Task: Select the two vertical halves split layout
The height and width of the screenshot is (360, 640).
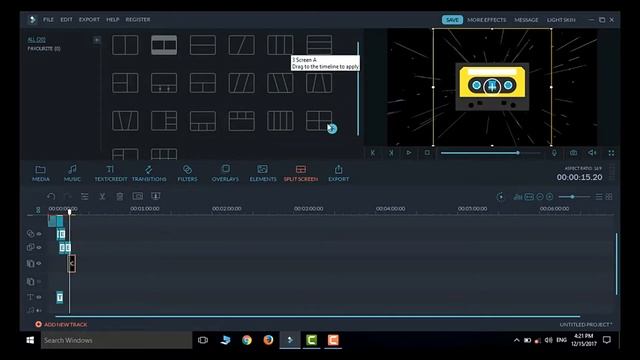Action: pos(125,45)
